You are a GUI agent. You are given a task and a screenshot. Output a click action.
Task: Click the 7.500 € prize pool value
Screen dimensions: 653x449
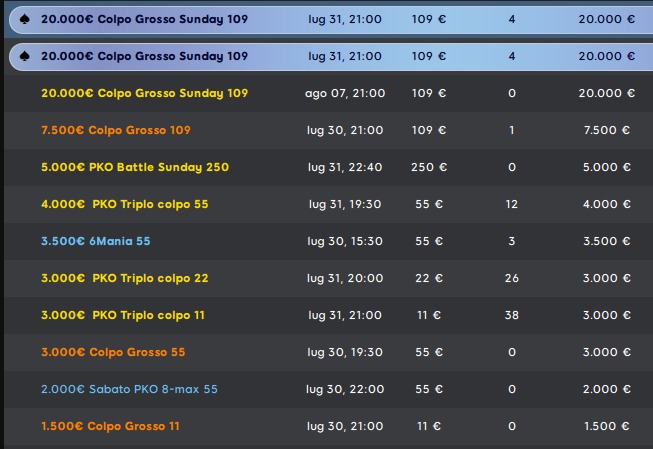607,130
